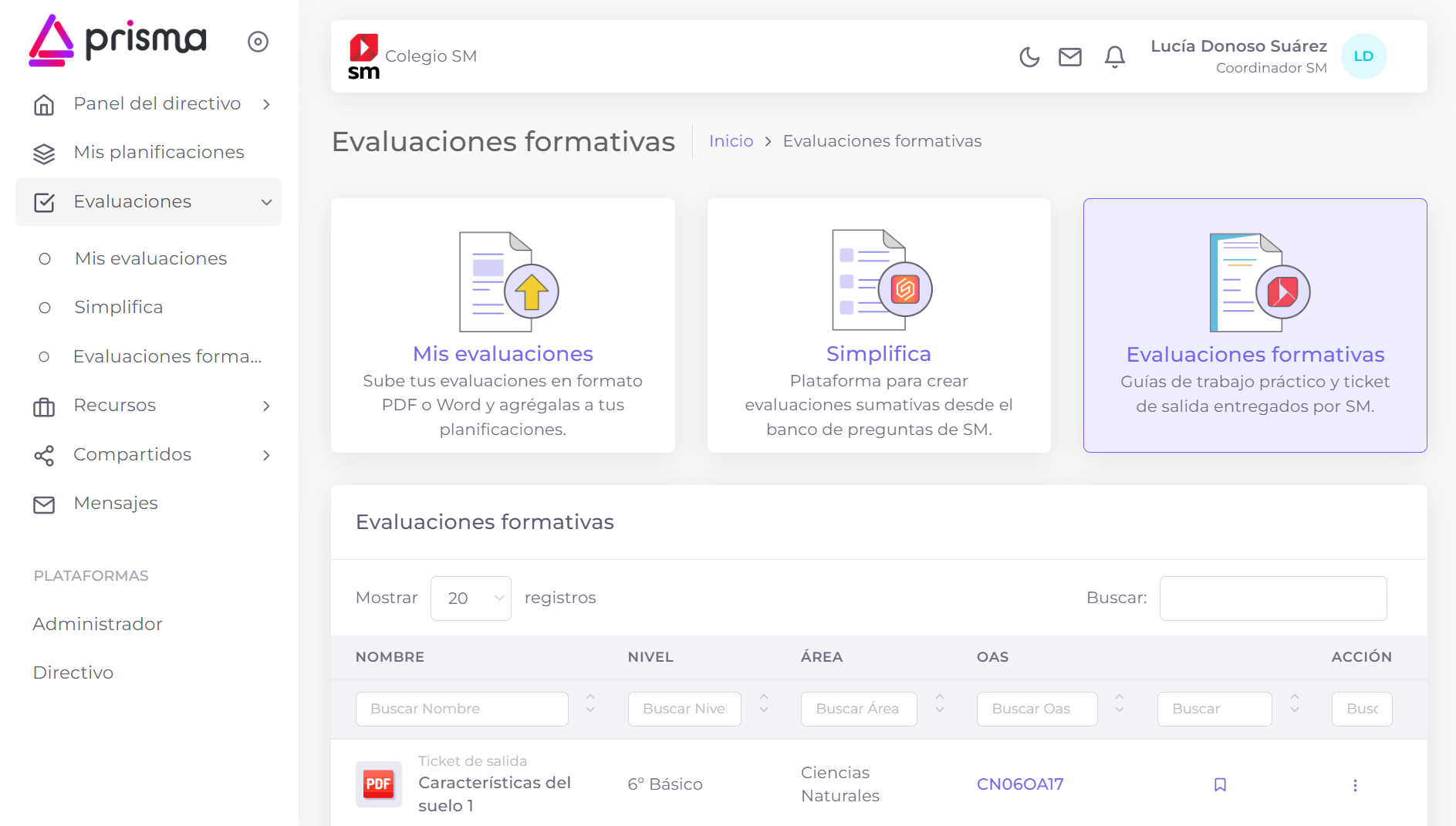
Task: Click the Buscar Nombre filter field
Action: tap(461, 709)
